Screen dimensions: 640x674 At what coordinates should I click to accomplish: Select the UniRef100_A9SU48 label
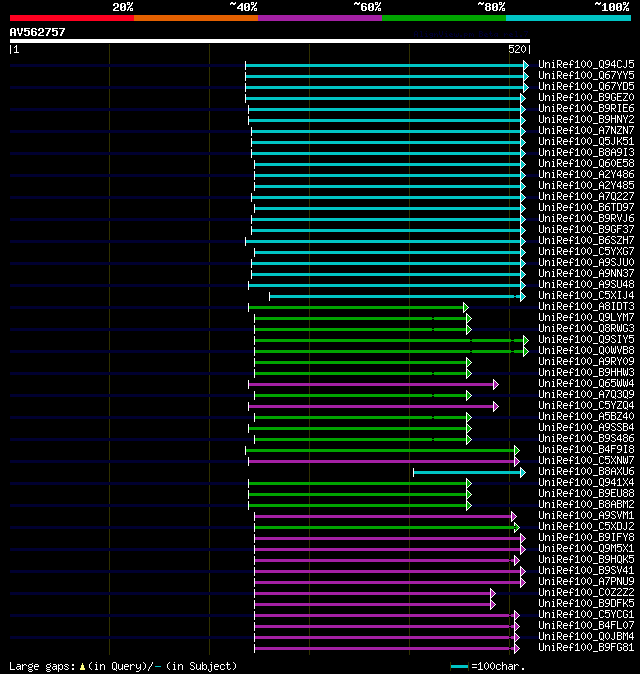[x=586, y=285]
